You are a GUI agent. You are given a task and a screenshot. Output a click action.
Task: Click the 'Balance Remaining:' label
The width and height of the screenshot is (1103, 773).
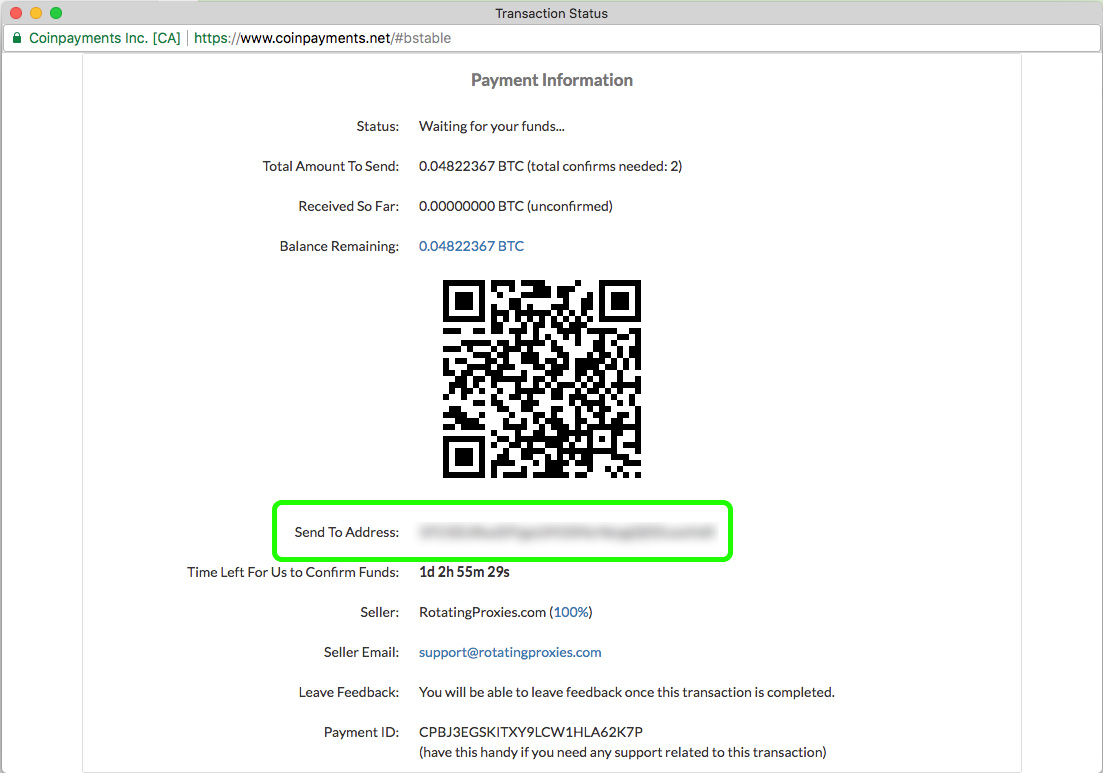click(x=339, y=246)
